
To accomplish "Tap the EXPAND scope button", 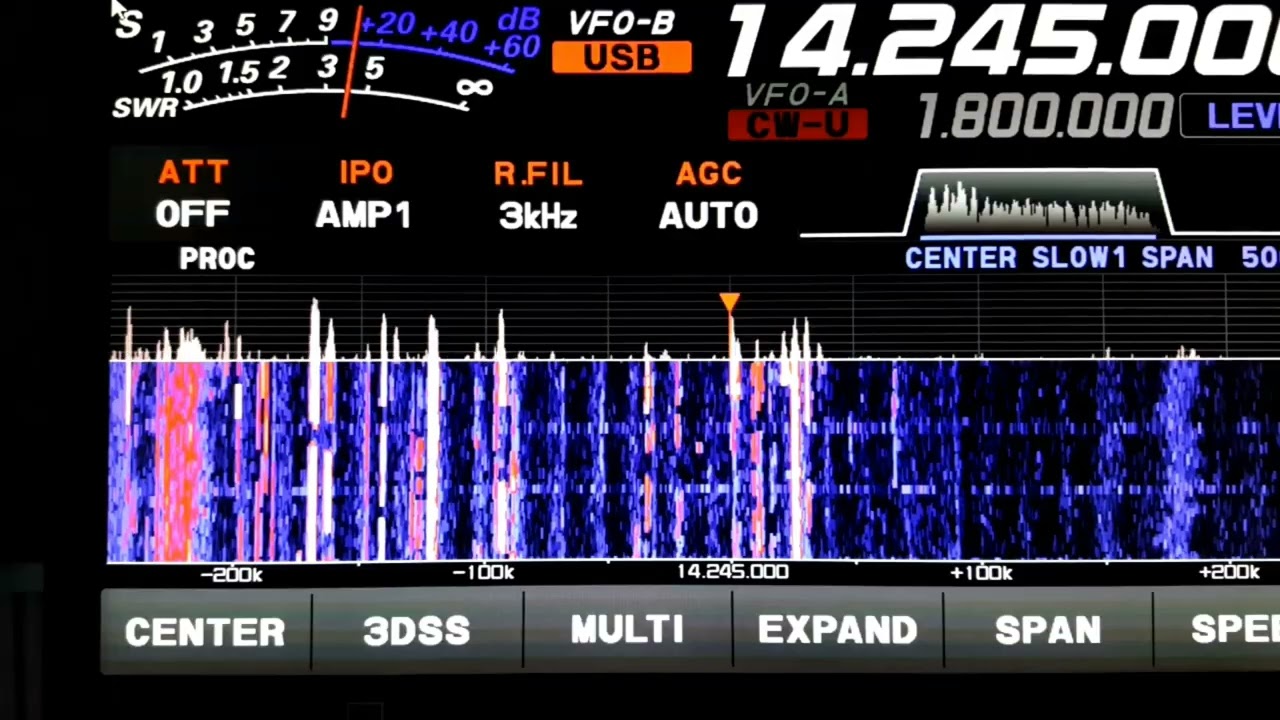I will 837,631.
